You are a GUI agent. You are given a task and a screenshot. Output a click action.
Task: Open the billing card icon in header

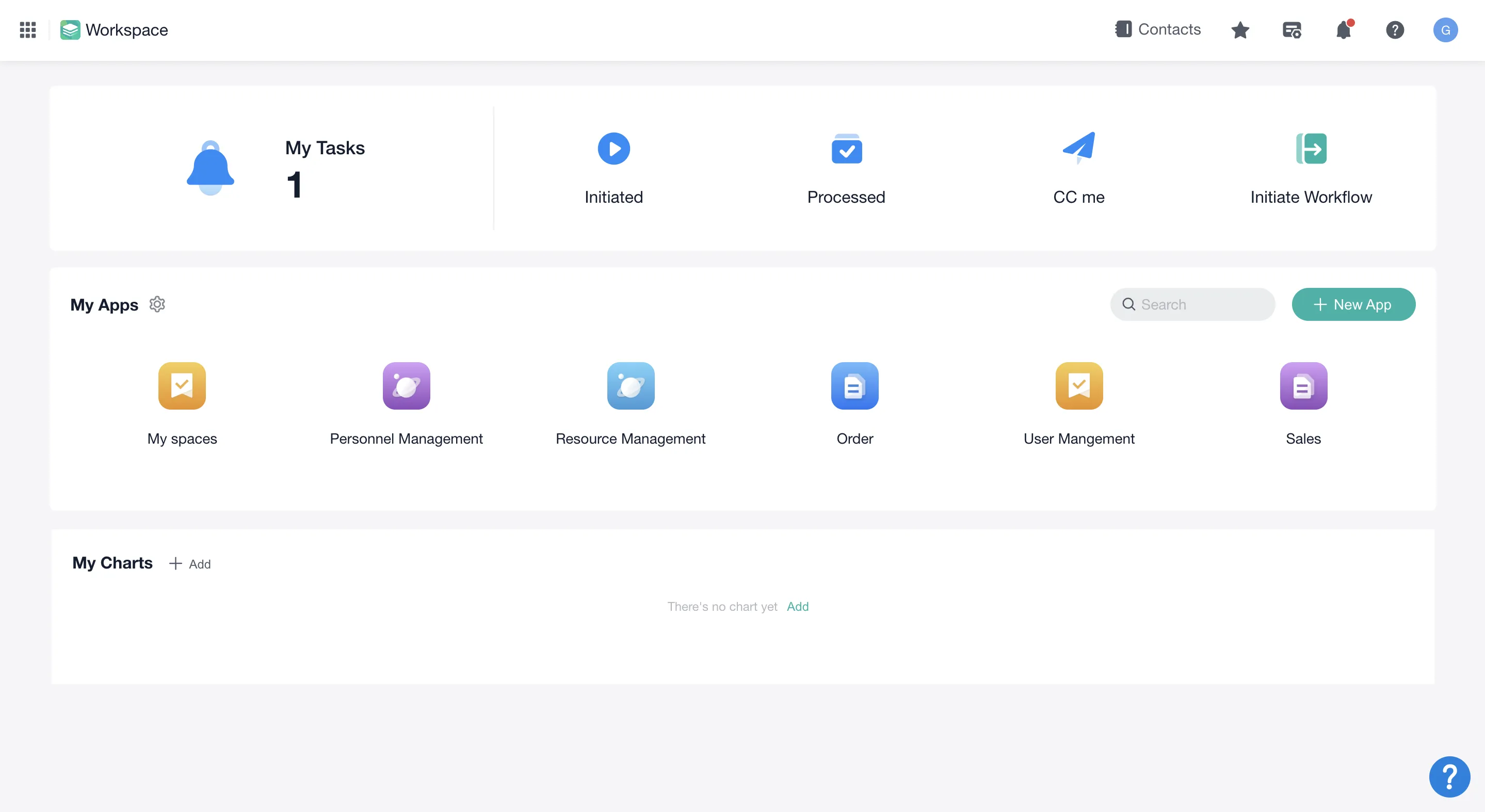pos(1292,29)
